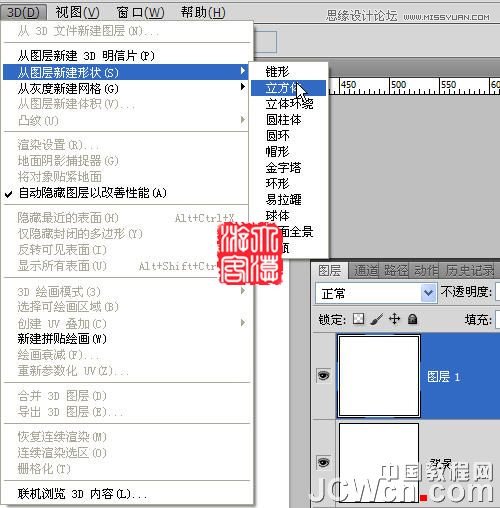The height and width of the screenshot is (508, 500).
Task: Click the 500 mark on horizontal ruler
Action: click(399, 85)
